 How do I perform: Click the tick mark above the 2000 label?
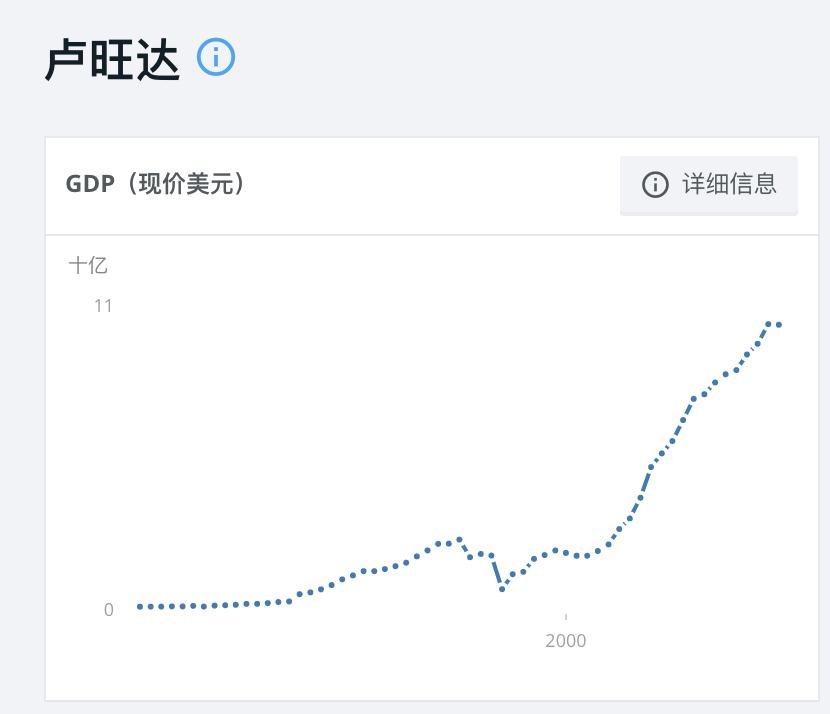tap(567, 618)
